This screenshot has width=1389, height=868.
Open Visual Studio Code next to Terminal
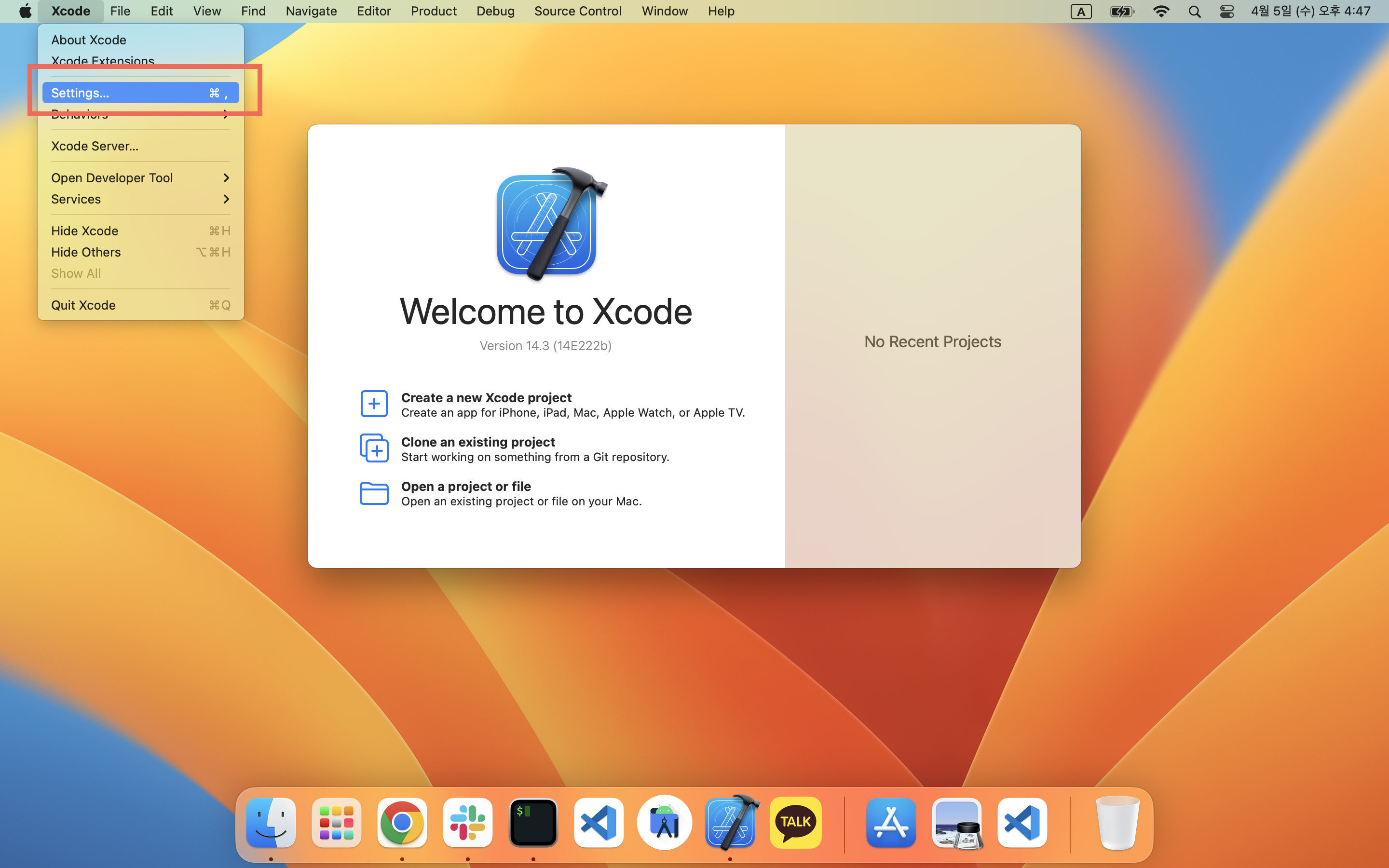(x=599, y=822)
